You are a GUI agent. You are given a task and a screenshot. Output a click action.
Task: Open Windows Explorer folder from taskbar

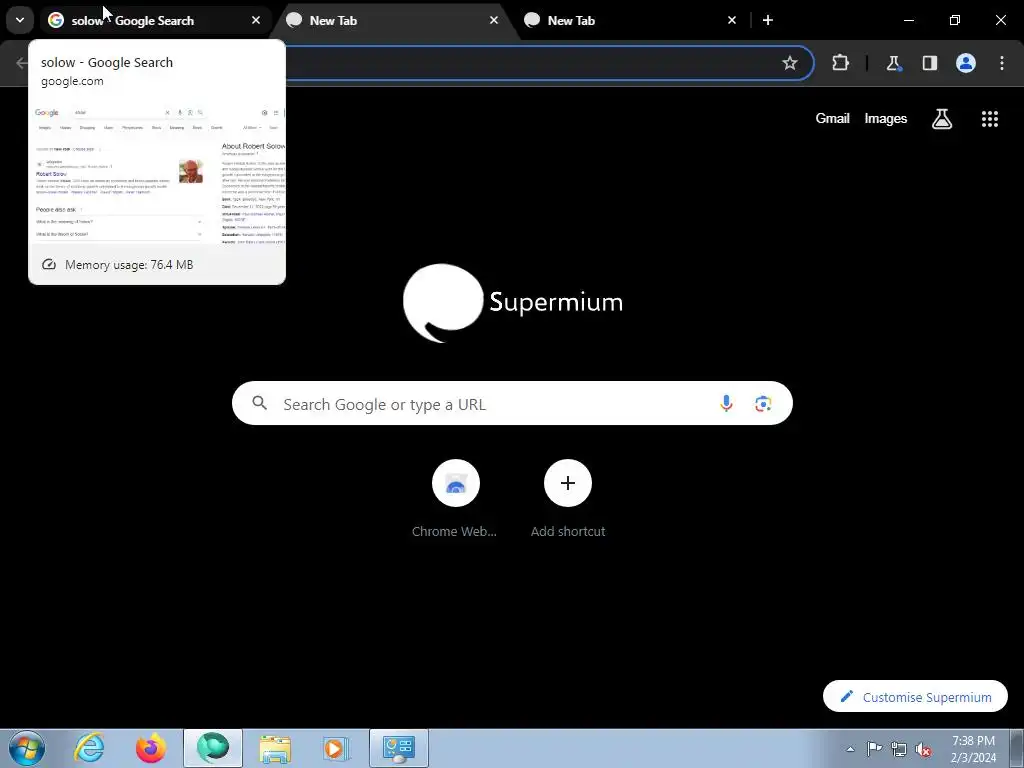pos(275,748)
